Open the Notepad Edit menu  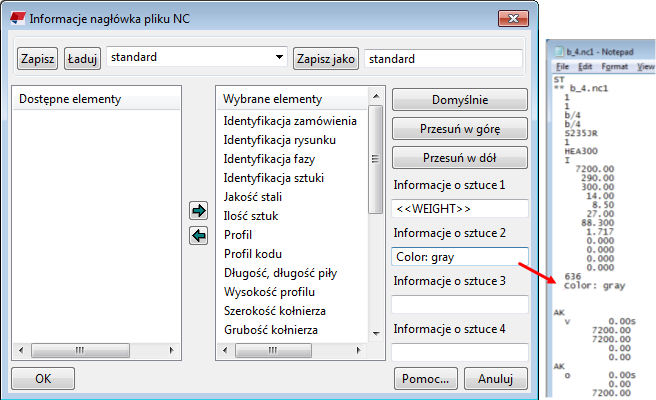pos(585,66)
